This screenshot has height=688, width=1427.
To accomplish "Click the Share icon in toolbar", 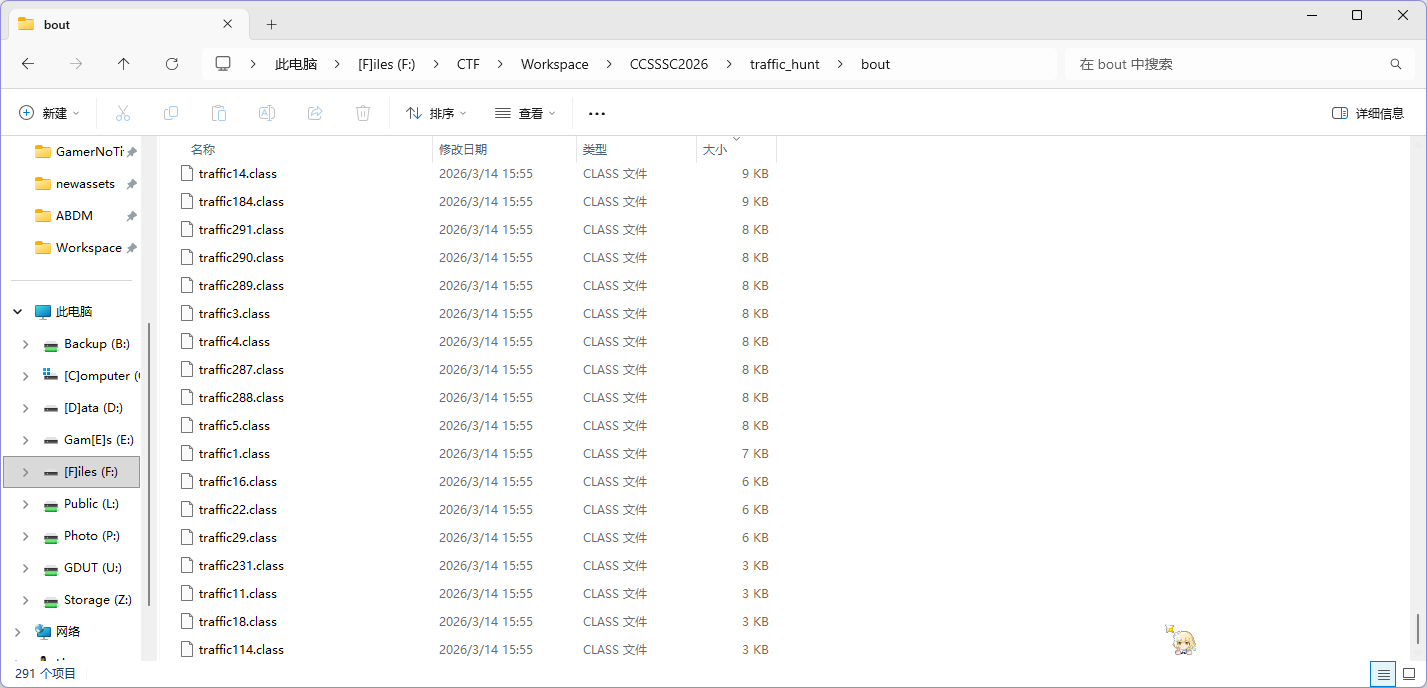I will (315, 114).
